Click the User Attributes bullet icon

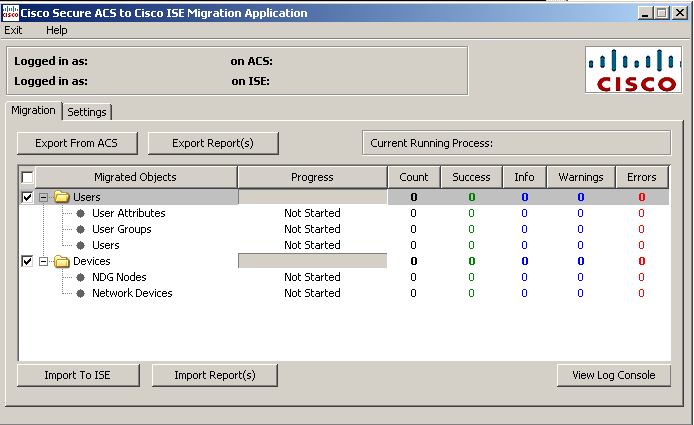pyautogui.click(x=81, y=213)
